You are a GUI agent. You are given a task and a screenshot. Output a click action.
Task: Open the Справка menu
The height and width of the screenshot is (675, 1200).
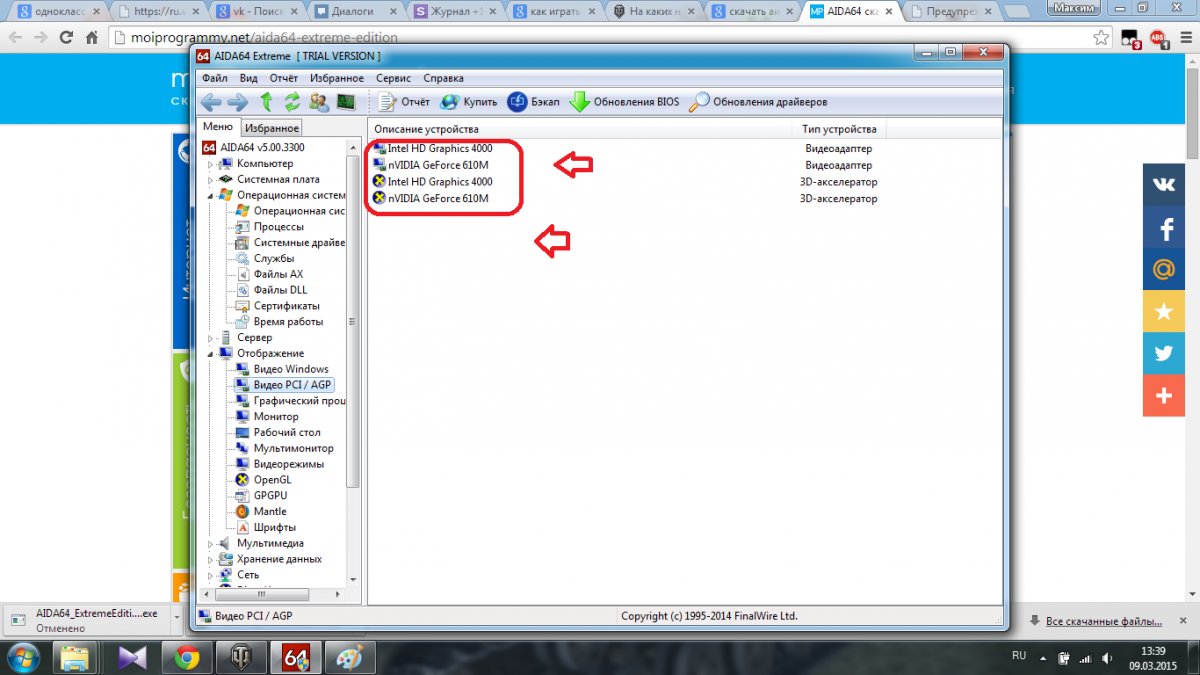443,78
